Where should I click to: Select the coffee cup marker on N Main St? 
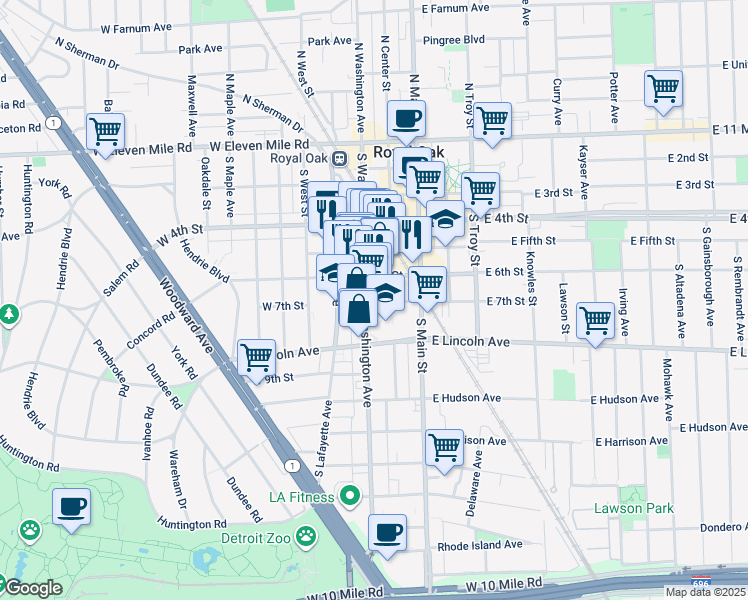(406, 120)
